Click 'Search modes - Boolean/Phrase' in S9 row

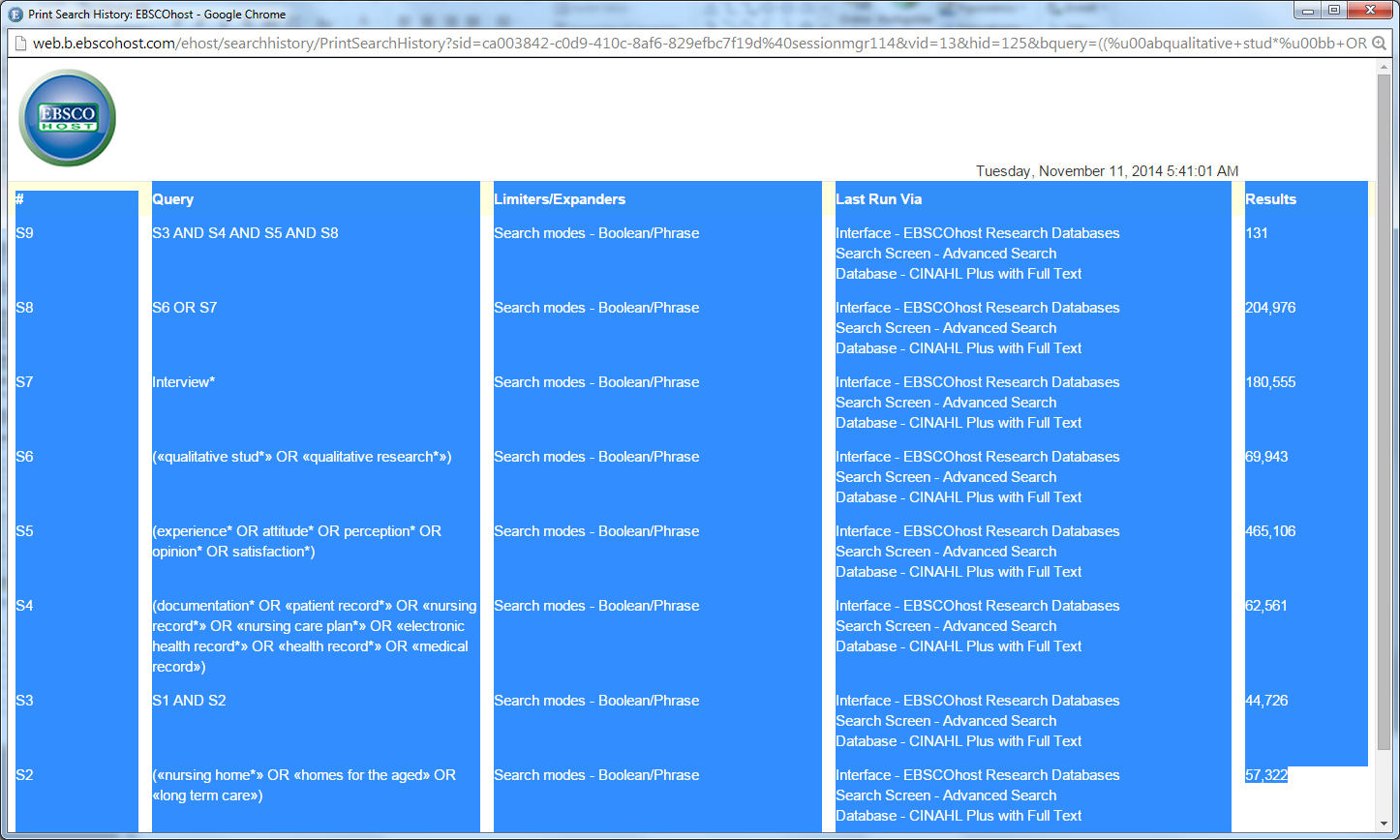(596, 233)
